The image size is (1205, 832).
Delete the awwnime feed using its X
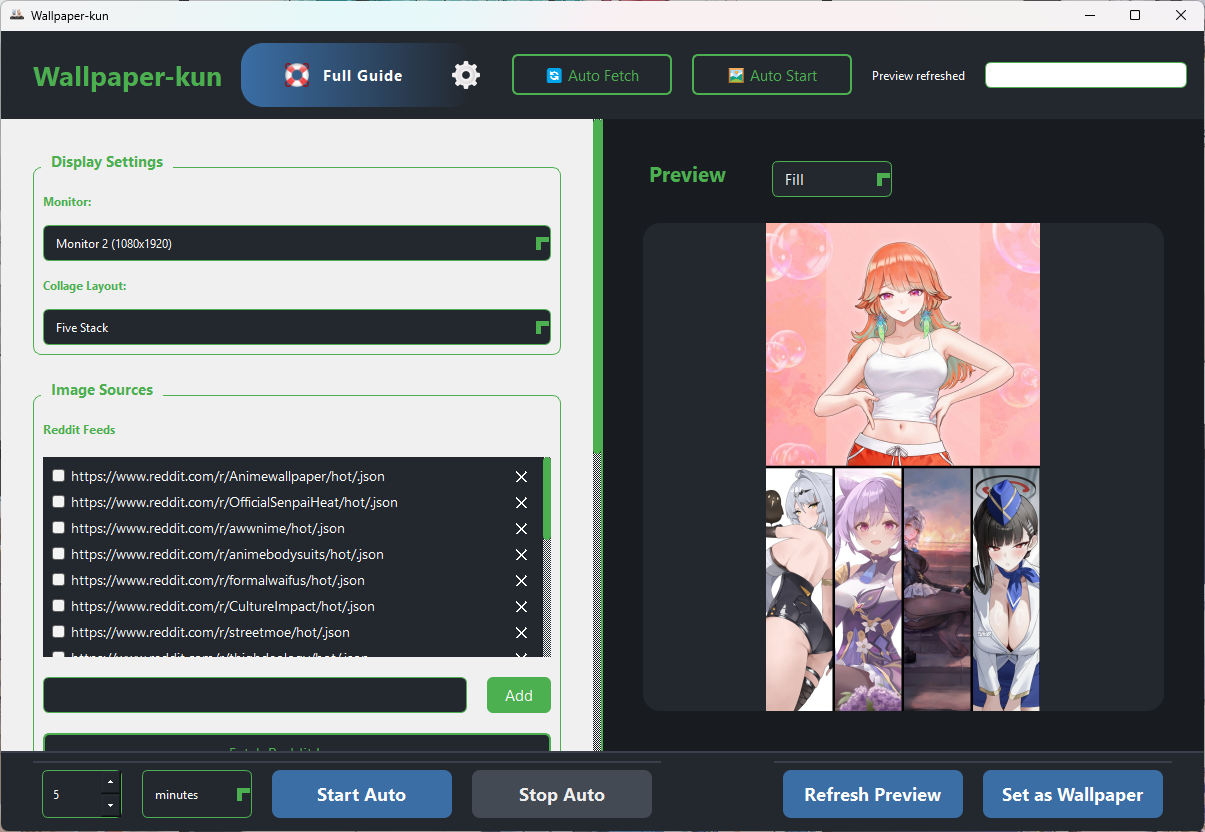tap(521, 529)
